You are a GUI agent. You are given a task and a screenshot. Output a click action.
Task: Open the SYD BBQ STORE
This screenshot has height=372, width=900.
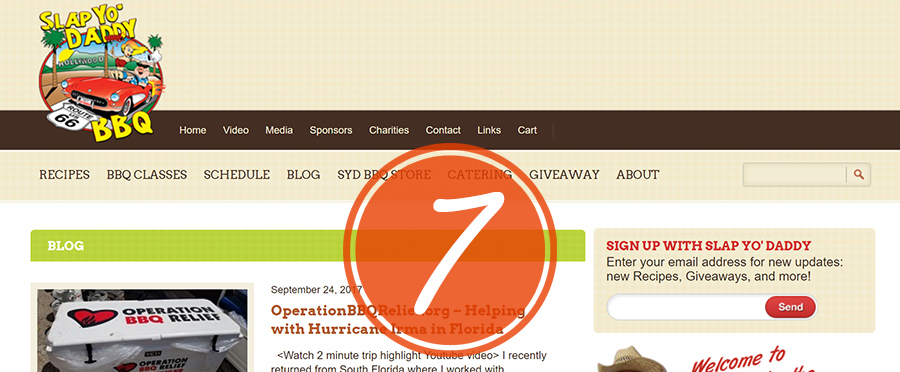click(384, 175)
